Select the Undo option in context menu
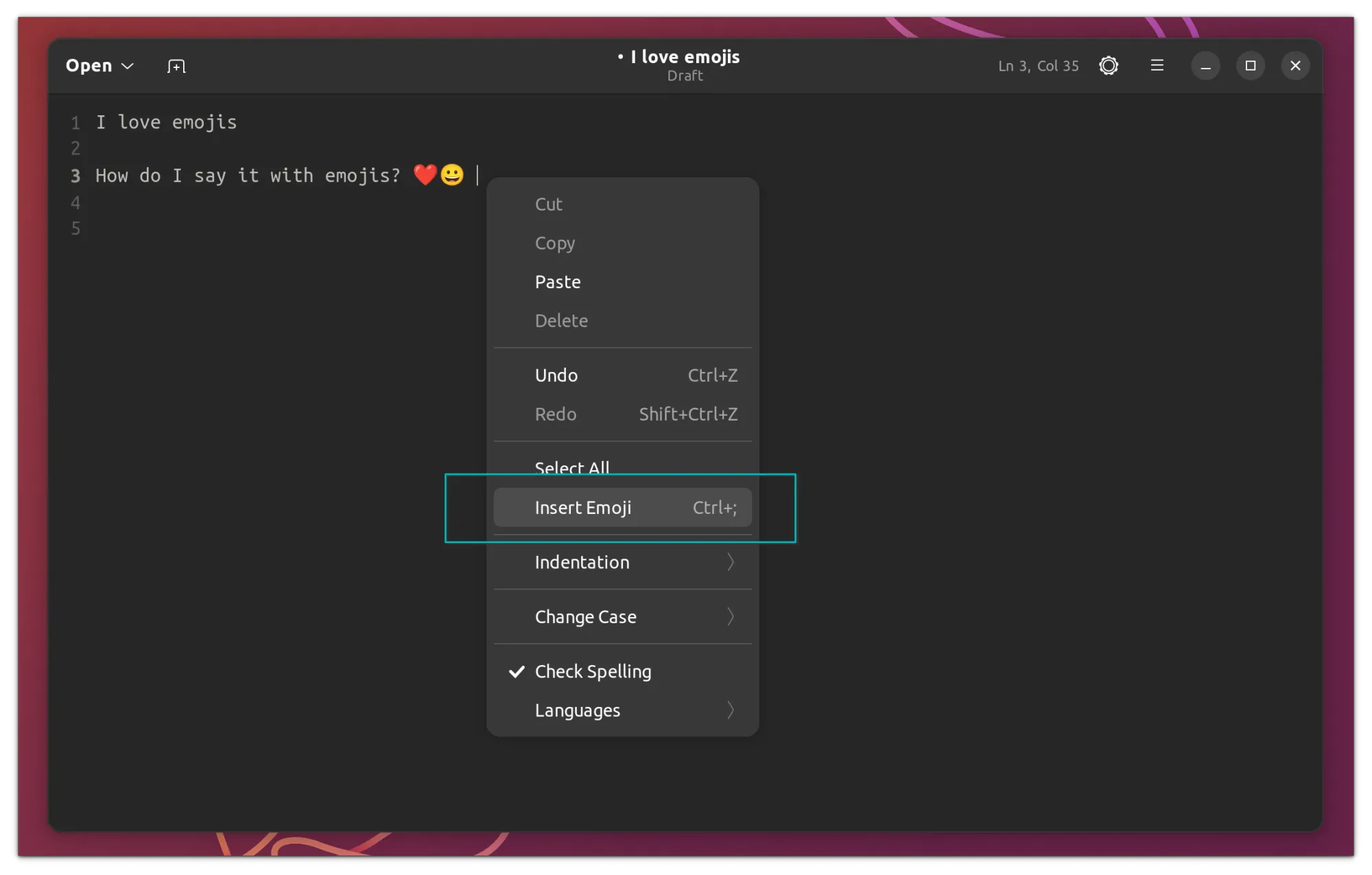The width and height of the screenshot is (1372, 875). 556,374
